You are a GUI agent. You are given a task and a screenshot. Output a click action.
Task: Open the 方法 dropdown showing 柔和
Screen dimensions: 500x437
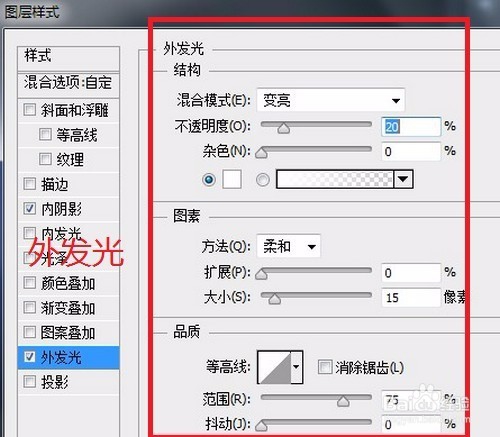[x=288, y=246]
